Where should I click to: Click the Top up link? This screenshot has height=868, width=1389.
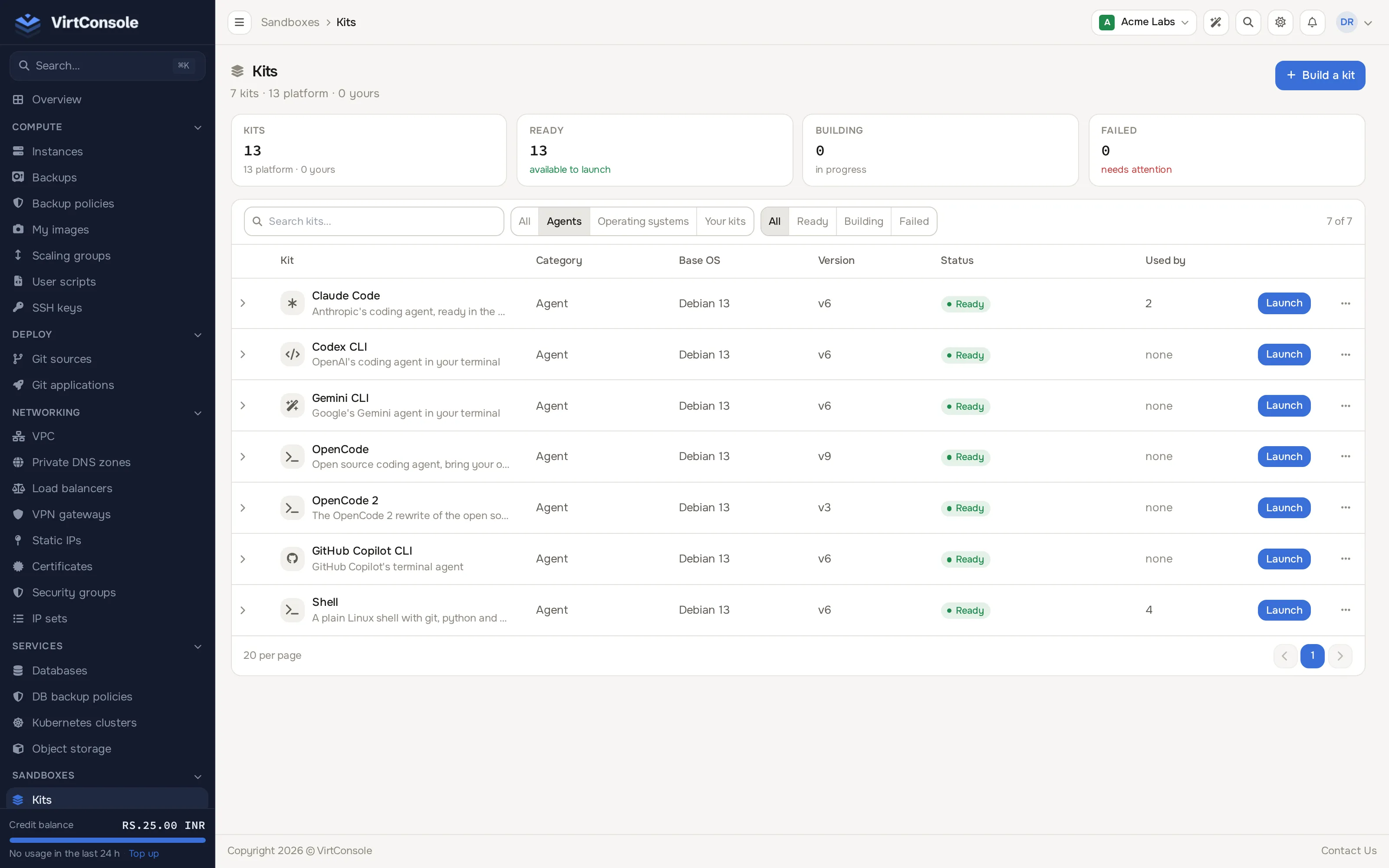pyautogui.click(x=144, y=853)
